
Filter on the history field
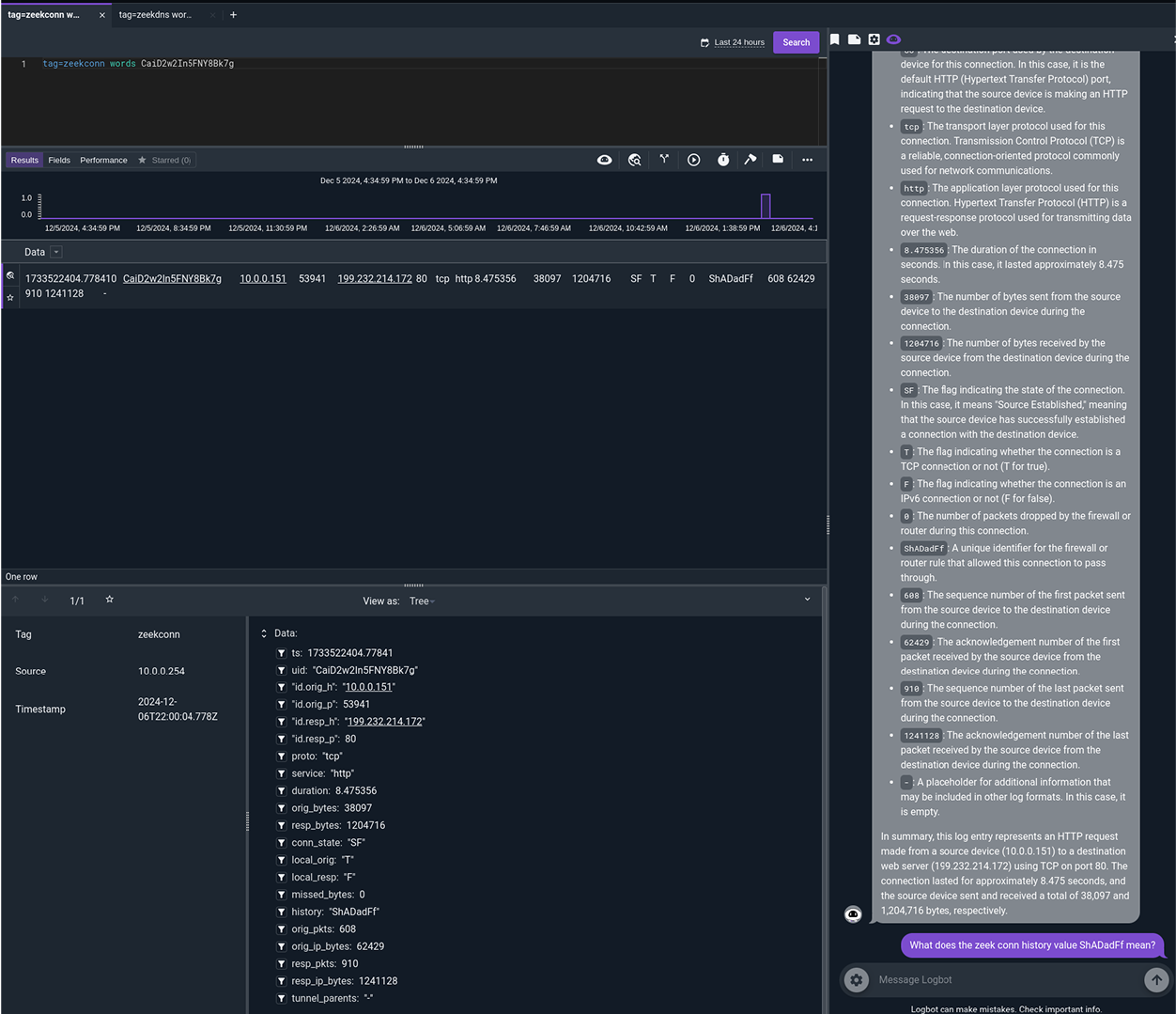coord(281,913)
